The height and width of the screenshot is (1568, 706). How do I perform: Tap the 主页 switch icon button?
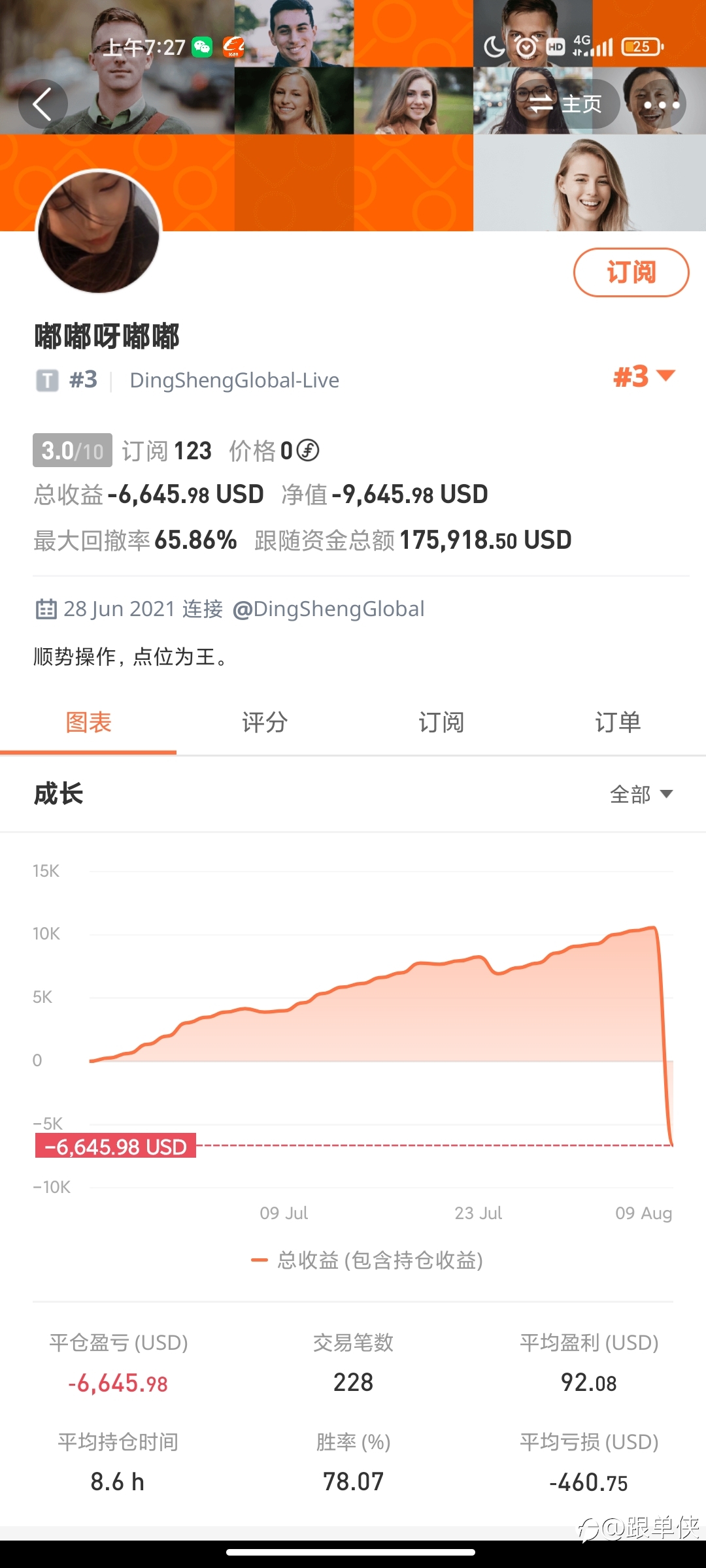565,105
